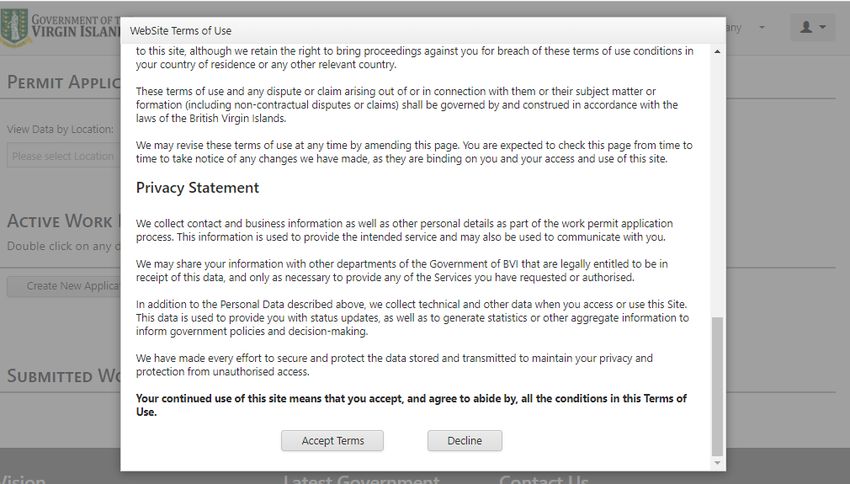The height and width of the screenshot is (484, 850).
Task: Click the Active Work section heading
Action: [x=60, y=221]
